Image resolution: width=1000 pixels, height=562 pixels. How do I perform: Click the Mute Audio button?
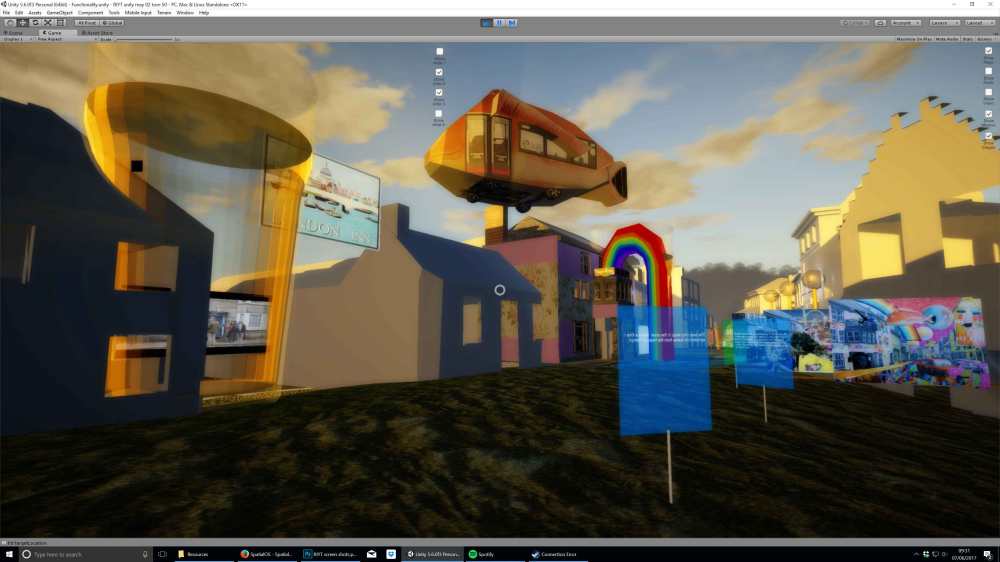pyautogui.click(x=947, y=39)
